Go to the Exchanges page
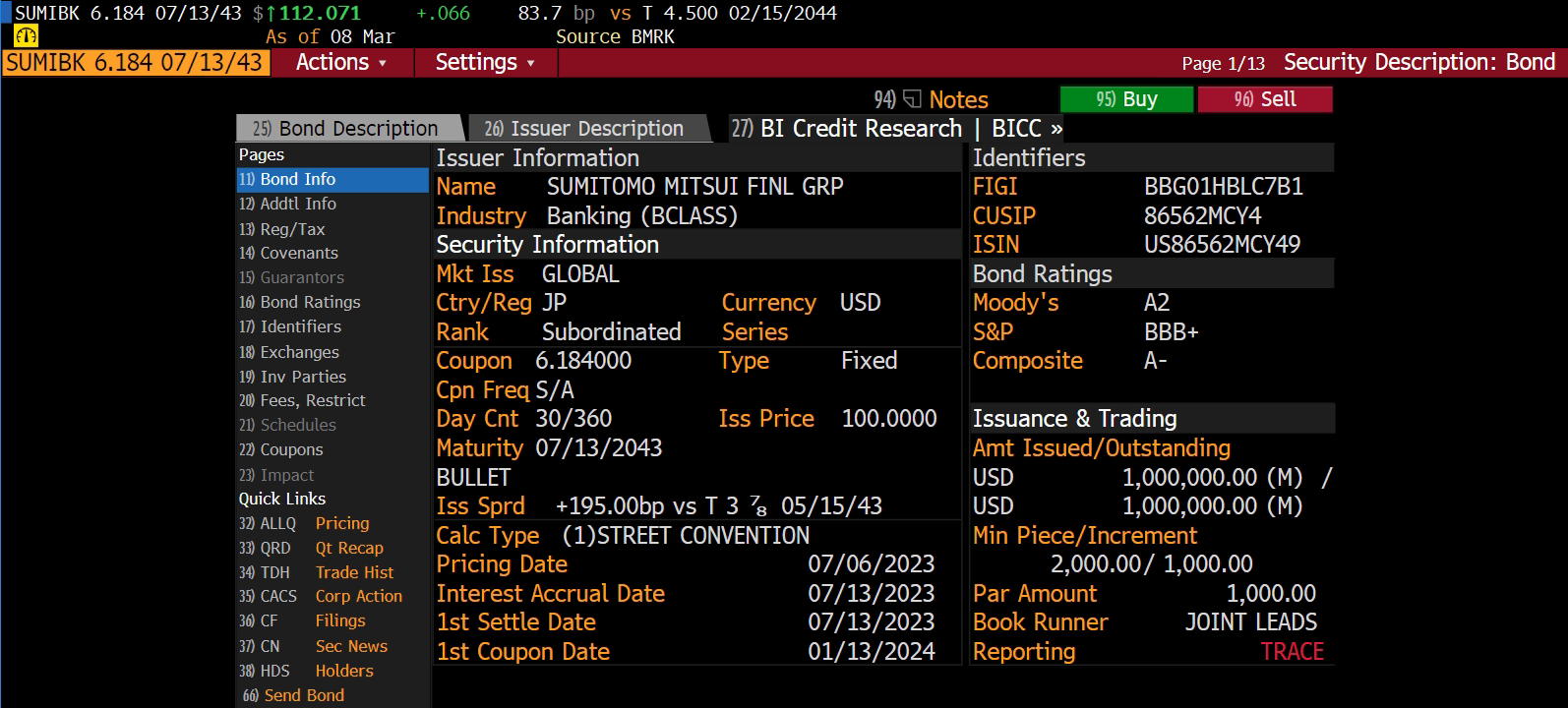 coord(332,352)
